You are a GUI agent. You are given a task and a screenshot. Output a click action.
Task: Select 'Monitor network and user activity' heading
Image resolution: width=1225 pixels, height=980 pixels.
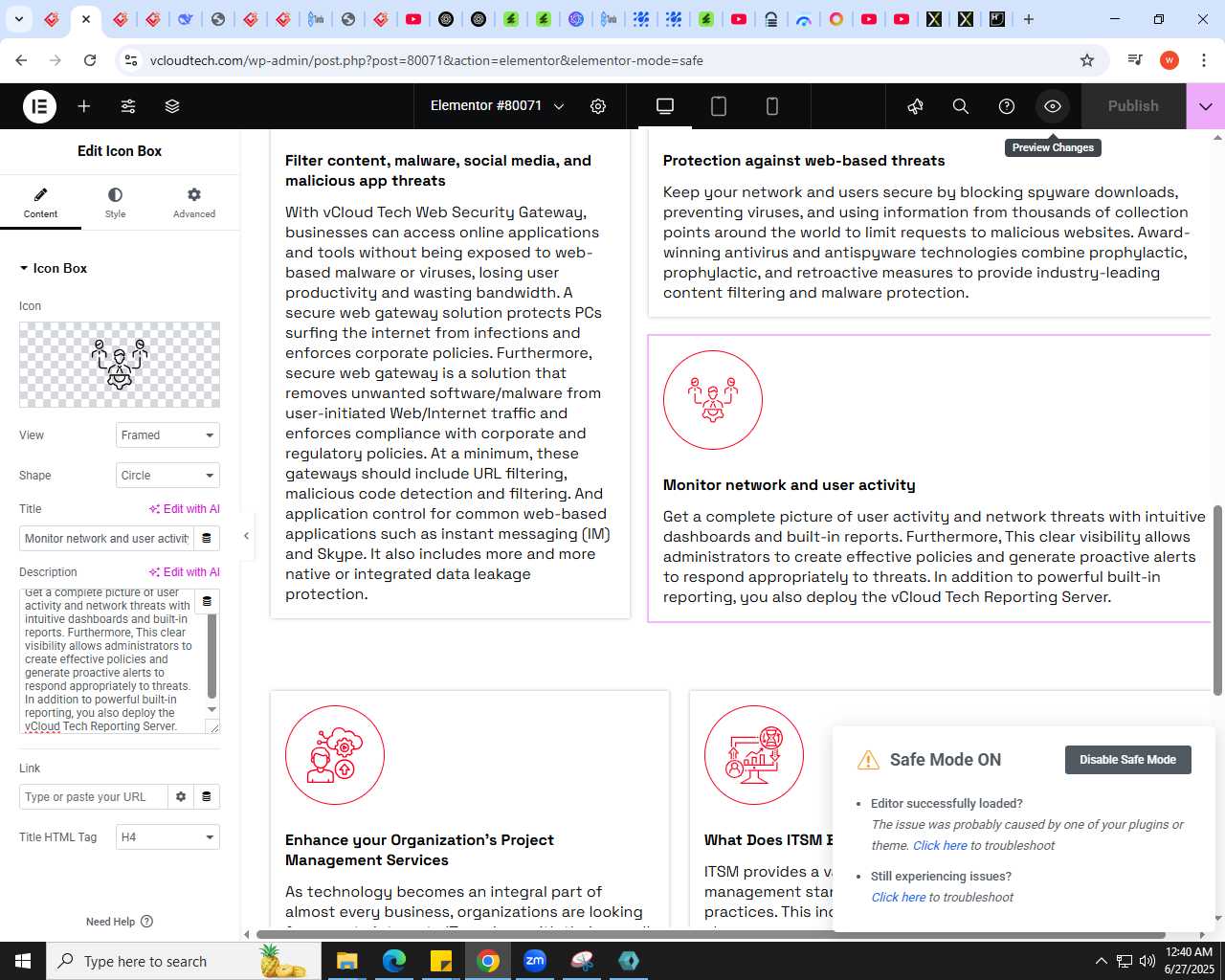(x=790, y=485)
